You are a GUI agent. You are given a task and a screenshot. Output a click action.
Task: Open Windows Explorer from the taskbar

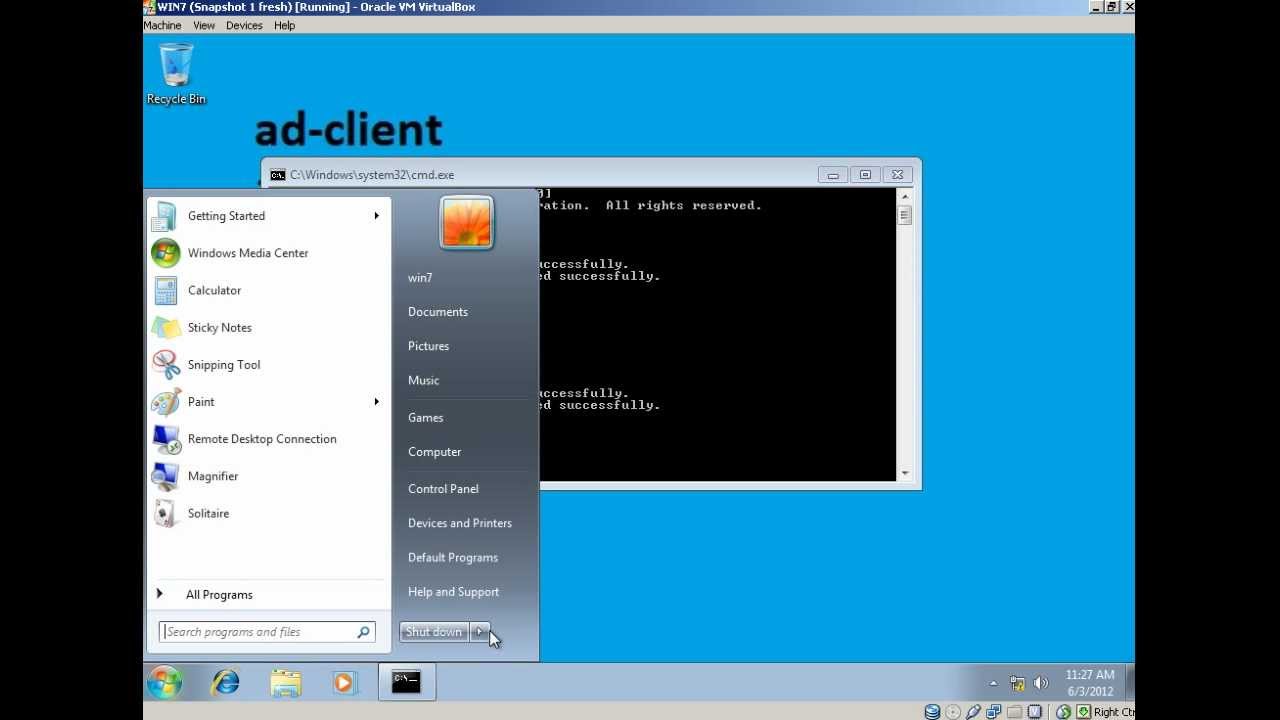tap(286, 682)
